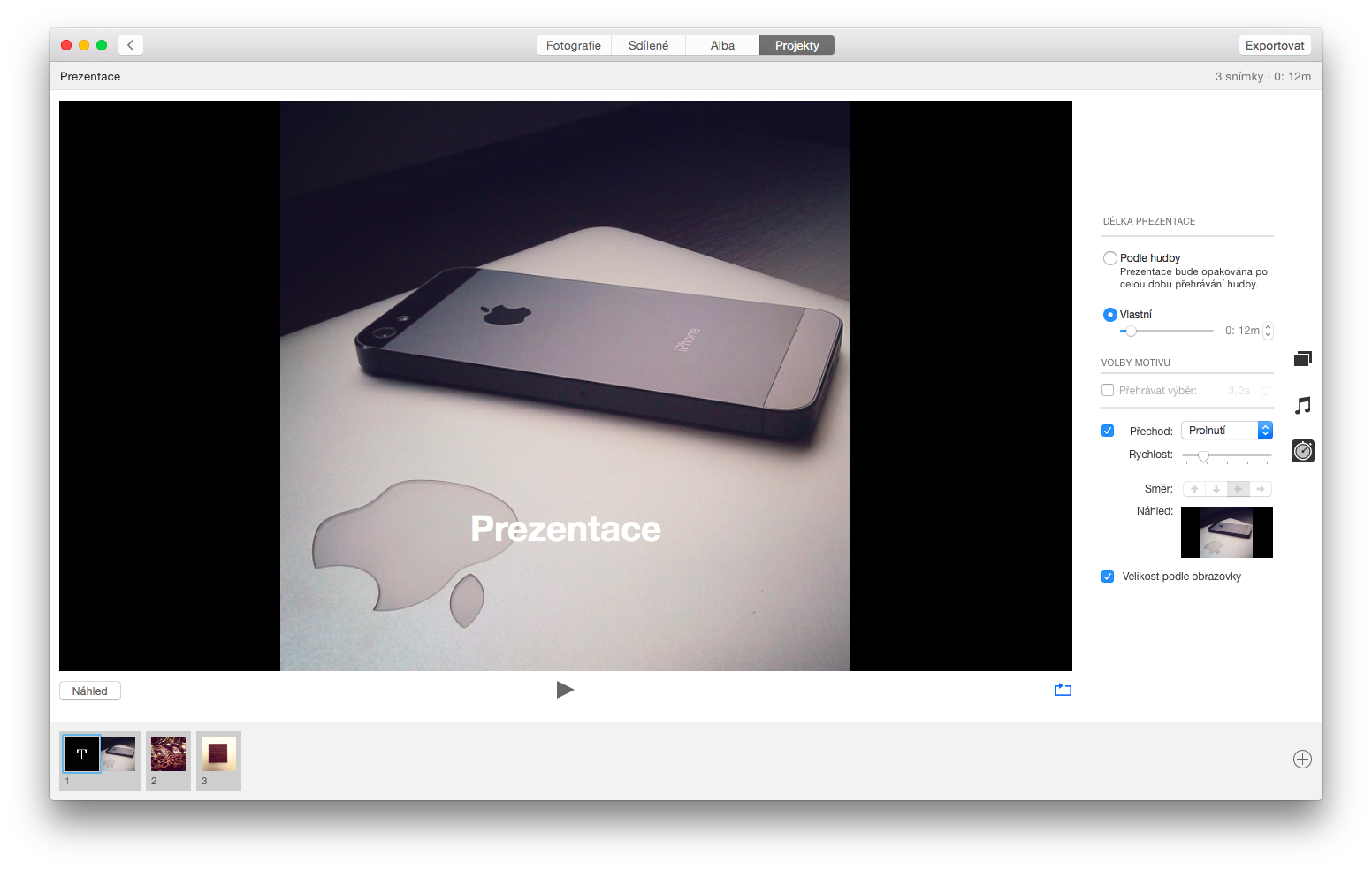1372x871 pixels.
Task: Select the Podle hudby radio button
Action: pos(1110,258)
